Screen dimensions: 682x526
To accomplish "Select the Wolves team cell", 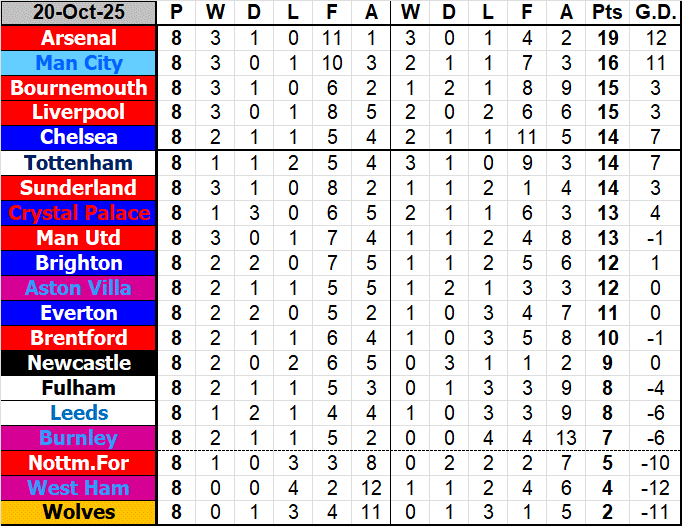I will pos(79,513).
